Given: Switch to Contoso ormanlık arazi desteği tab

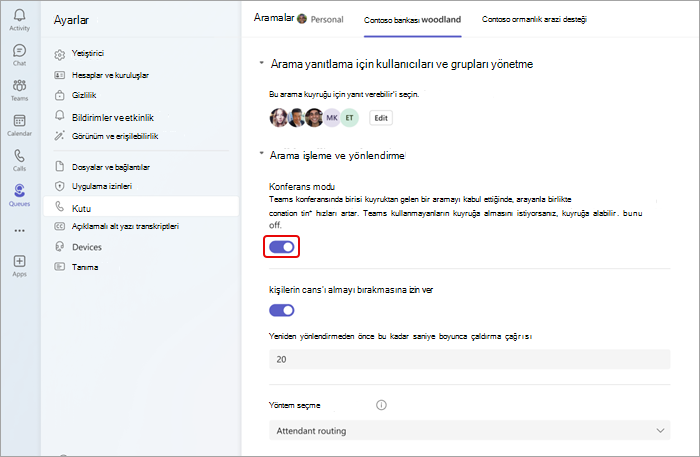Looking at the screenshot, I should 534,19.
